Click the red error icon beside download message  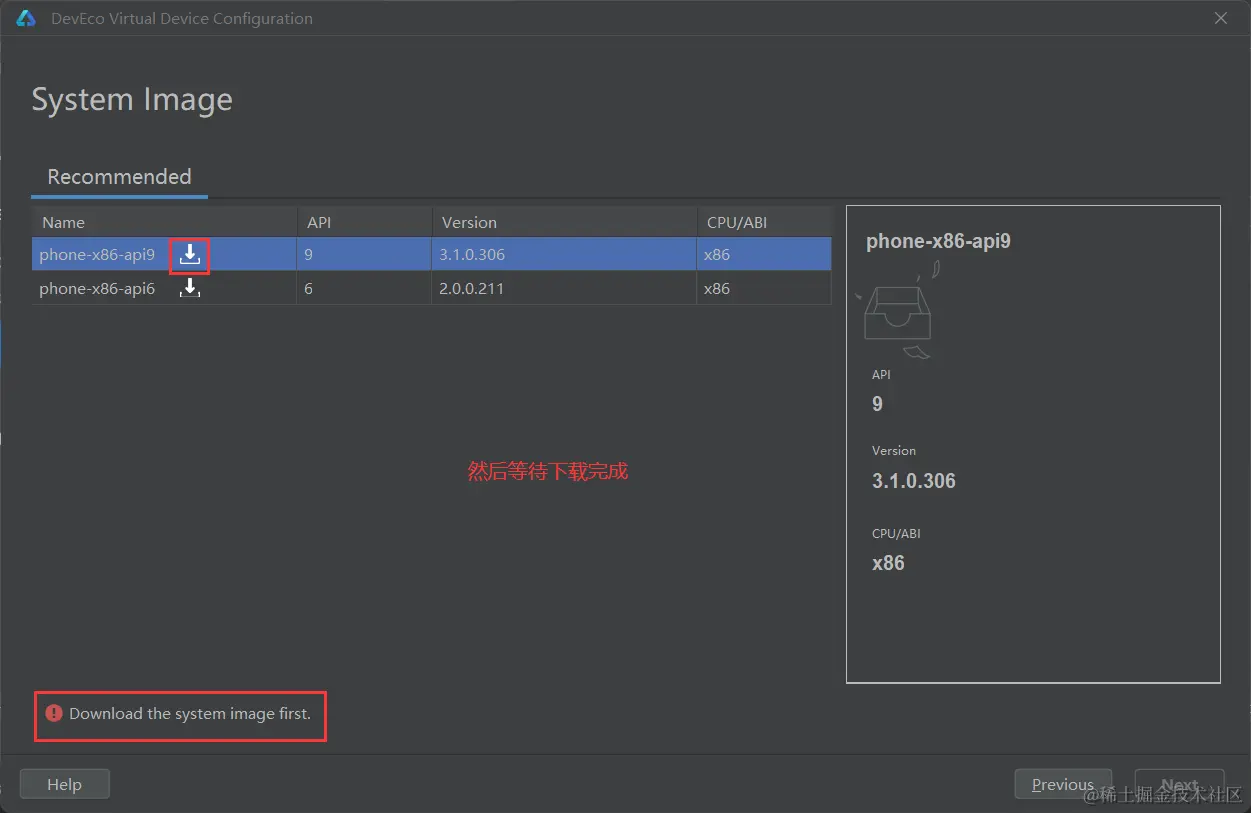pos(54,714)
